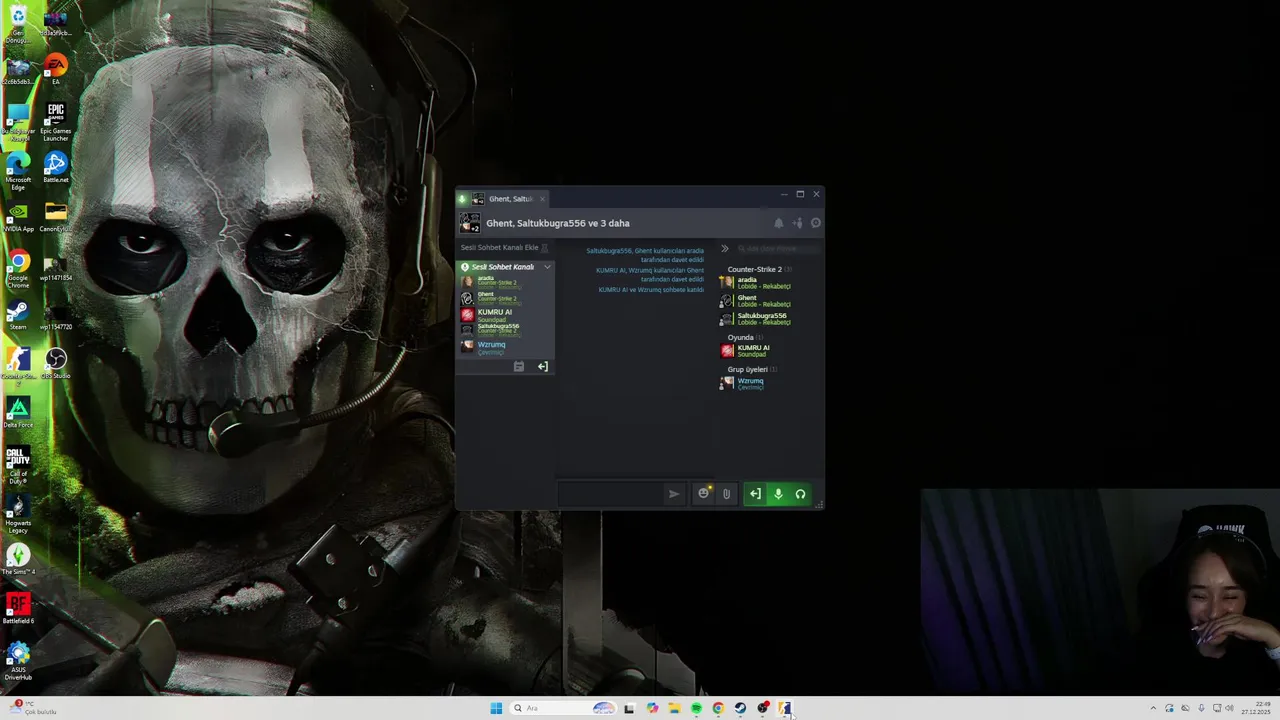The height and width of the screenshot is (720, 1280).
Task: Open Steam from taskbar
Action: 740,708
